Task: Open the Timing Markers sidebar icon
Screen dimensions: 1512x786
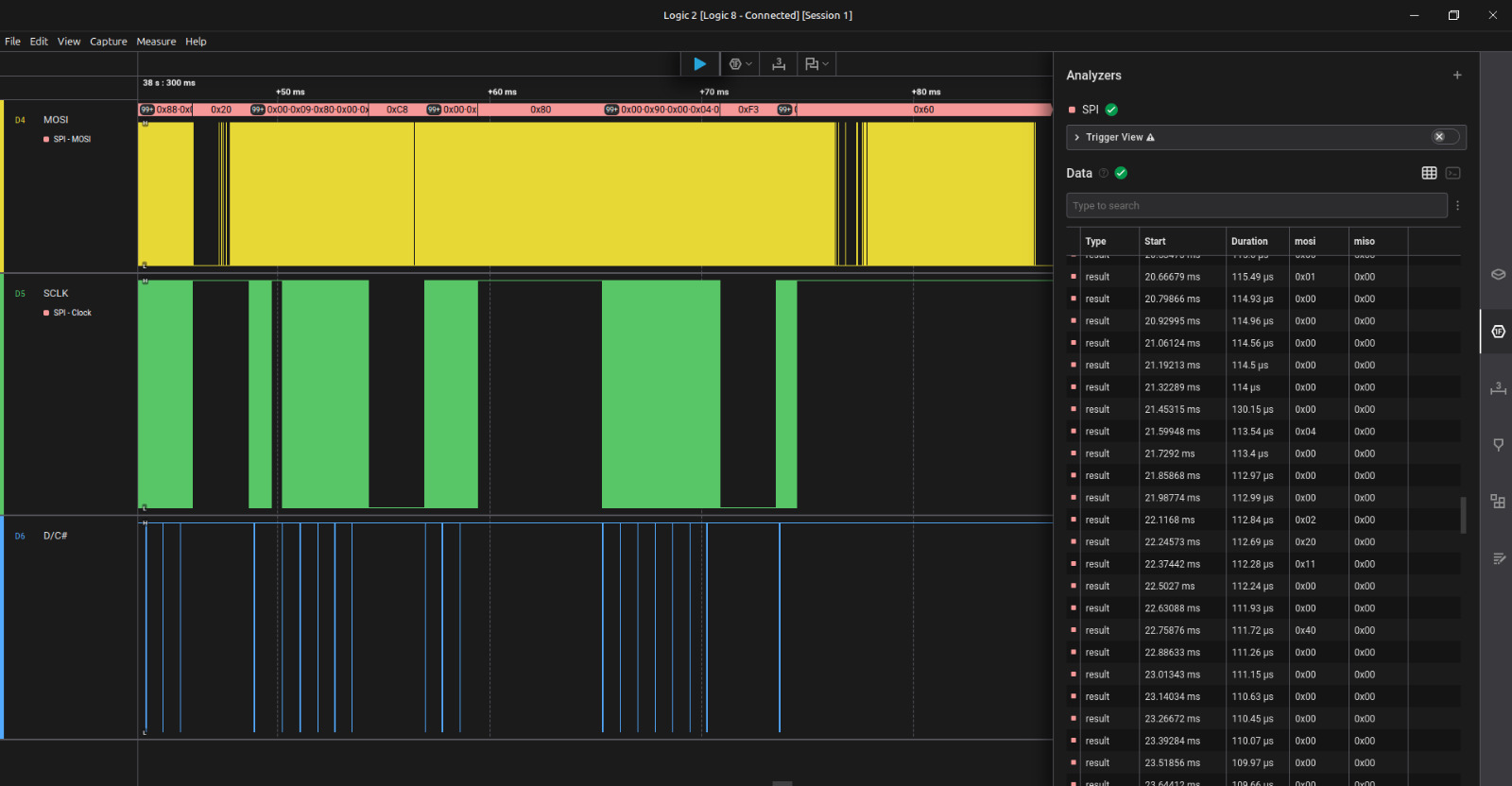Action: (x=1498, y=444)
